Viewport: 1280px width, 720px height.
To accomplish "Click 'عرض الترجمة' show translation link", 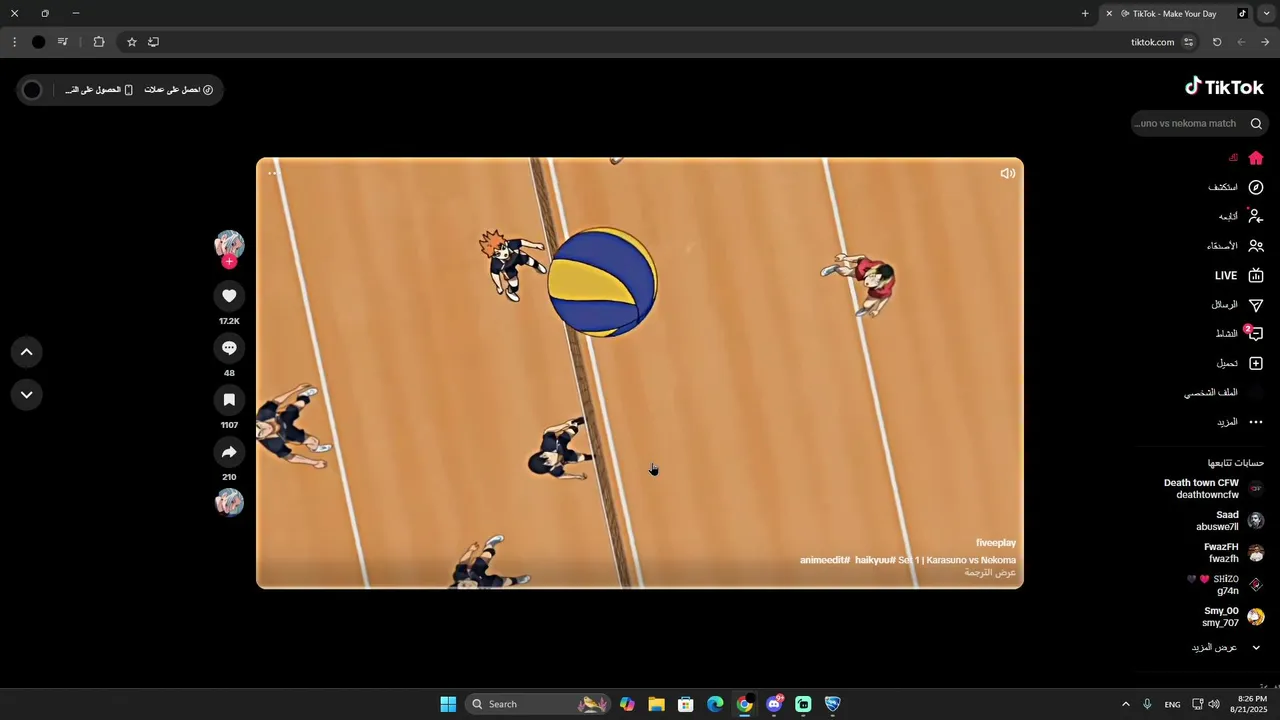I will (x=990, y=573).
